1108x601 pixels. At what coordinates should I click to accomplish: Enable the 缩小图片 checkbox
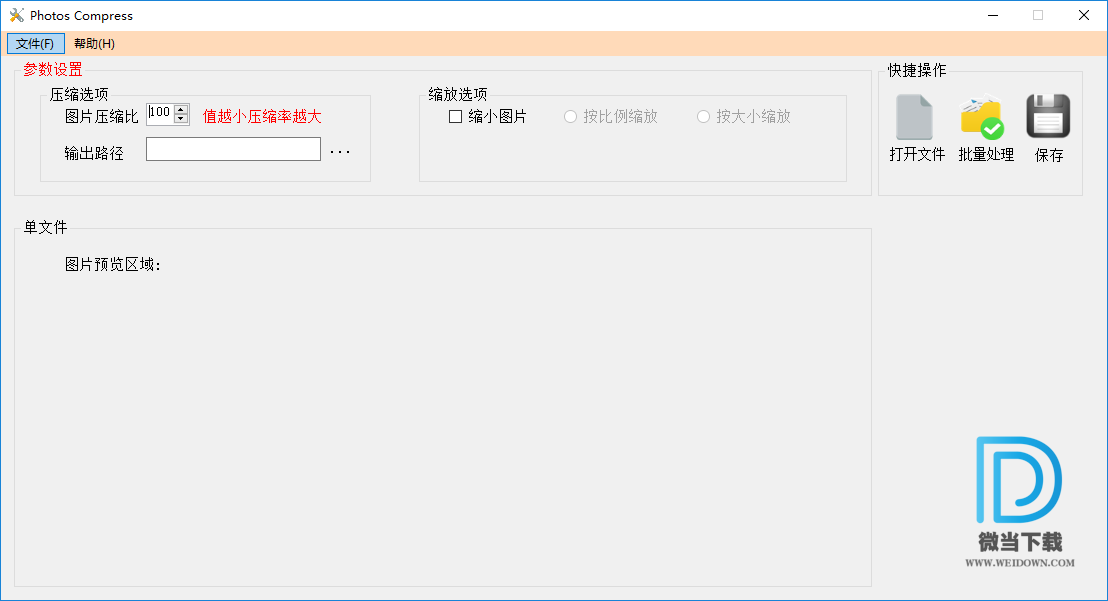coord(456,117)
